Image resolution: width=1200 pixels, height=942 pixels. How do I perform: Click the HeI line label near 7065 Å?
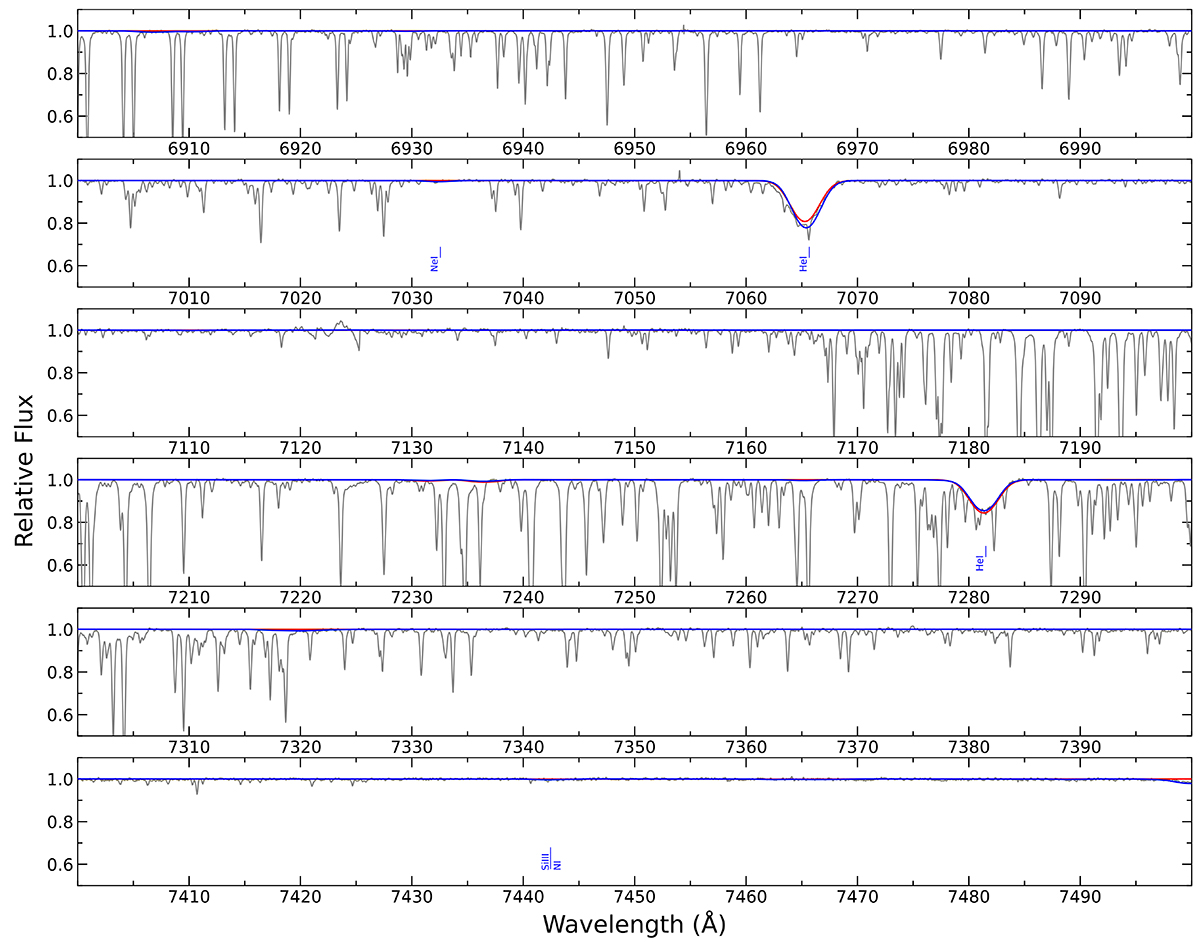[803, 263]
